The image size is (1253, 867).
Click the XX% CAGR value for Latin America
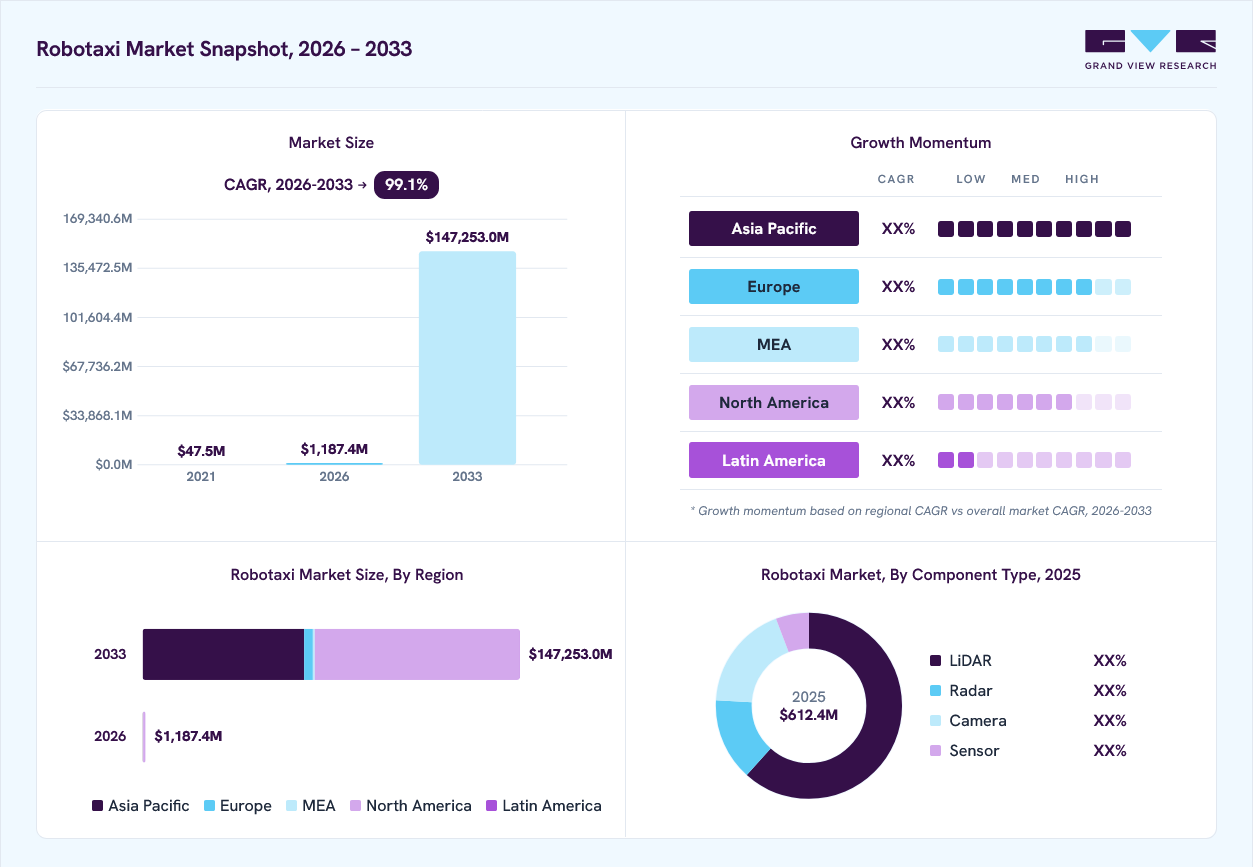[x=898, y=461]
